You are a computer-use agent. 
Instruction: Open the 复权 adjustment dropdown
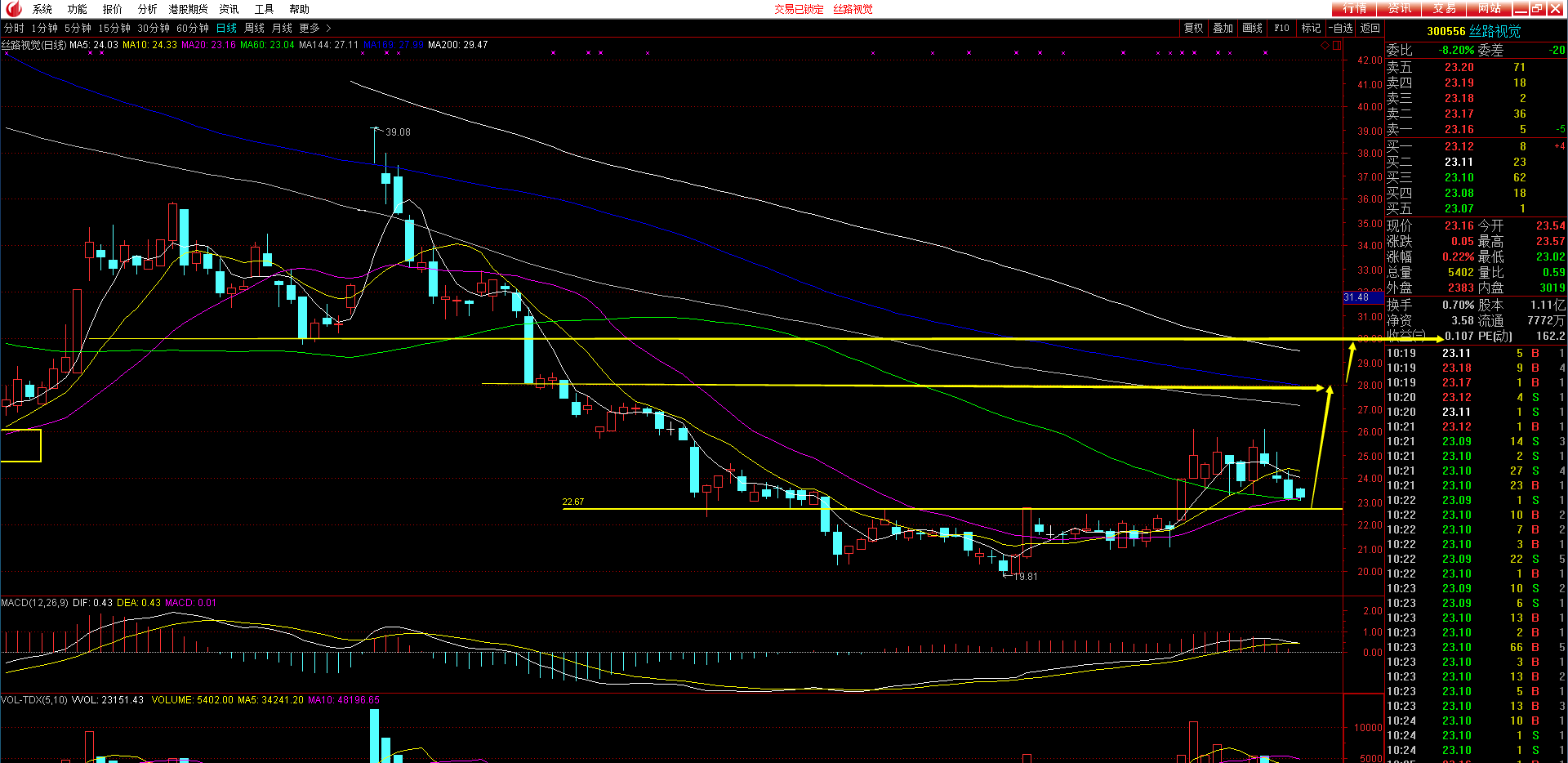click(1194, 29)
